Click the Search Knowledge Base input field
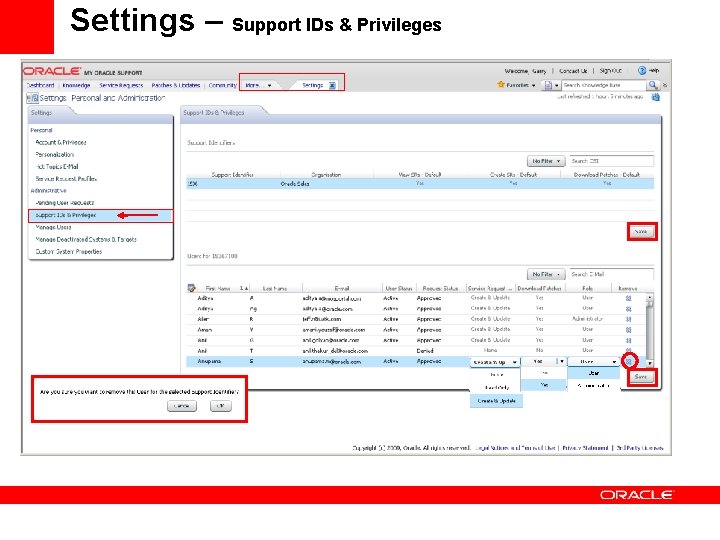This screenshot has width=720, height=540. [604, 85]
